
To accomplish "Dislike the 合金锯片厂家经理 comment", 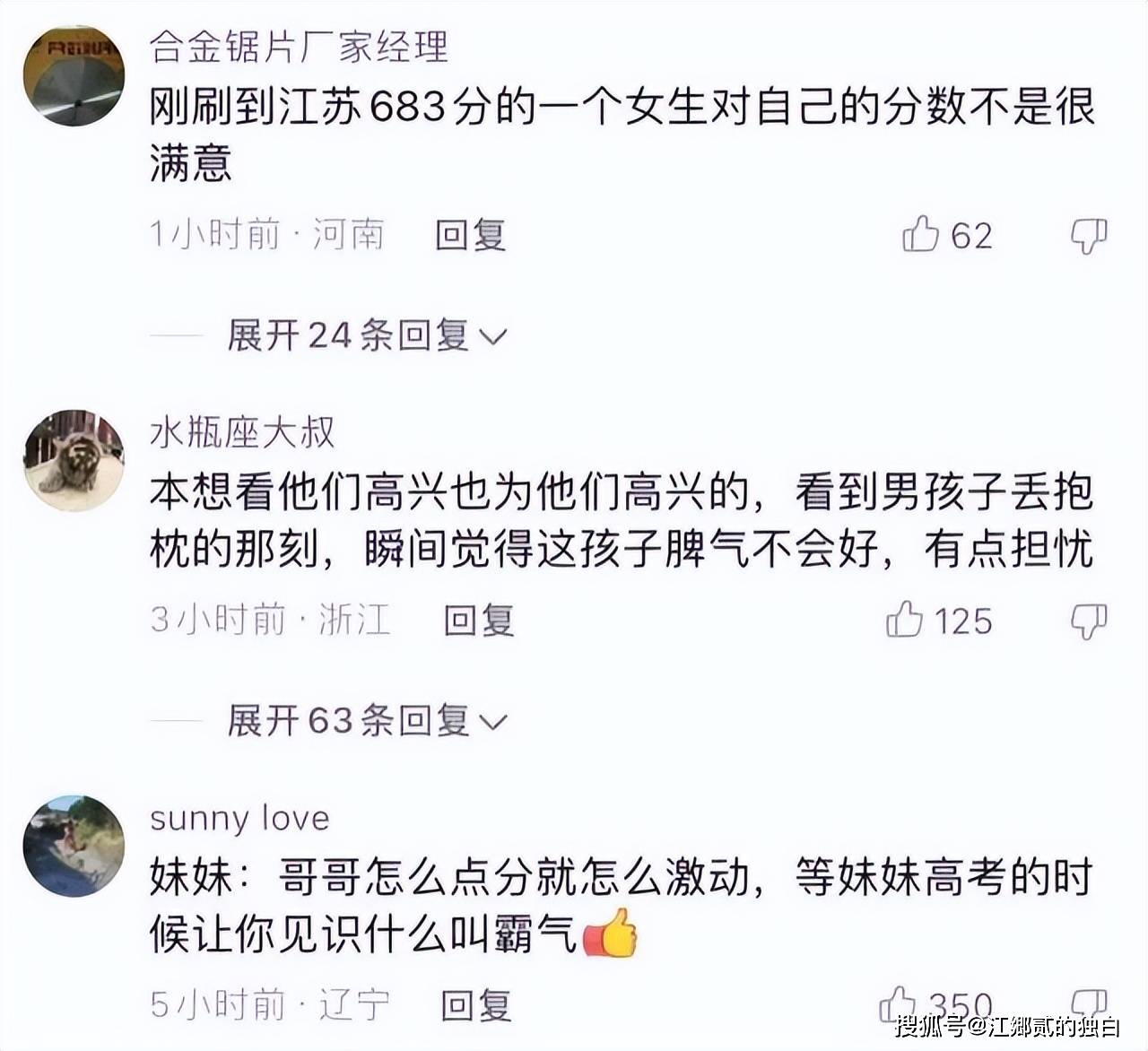I will pos(1089,236).
